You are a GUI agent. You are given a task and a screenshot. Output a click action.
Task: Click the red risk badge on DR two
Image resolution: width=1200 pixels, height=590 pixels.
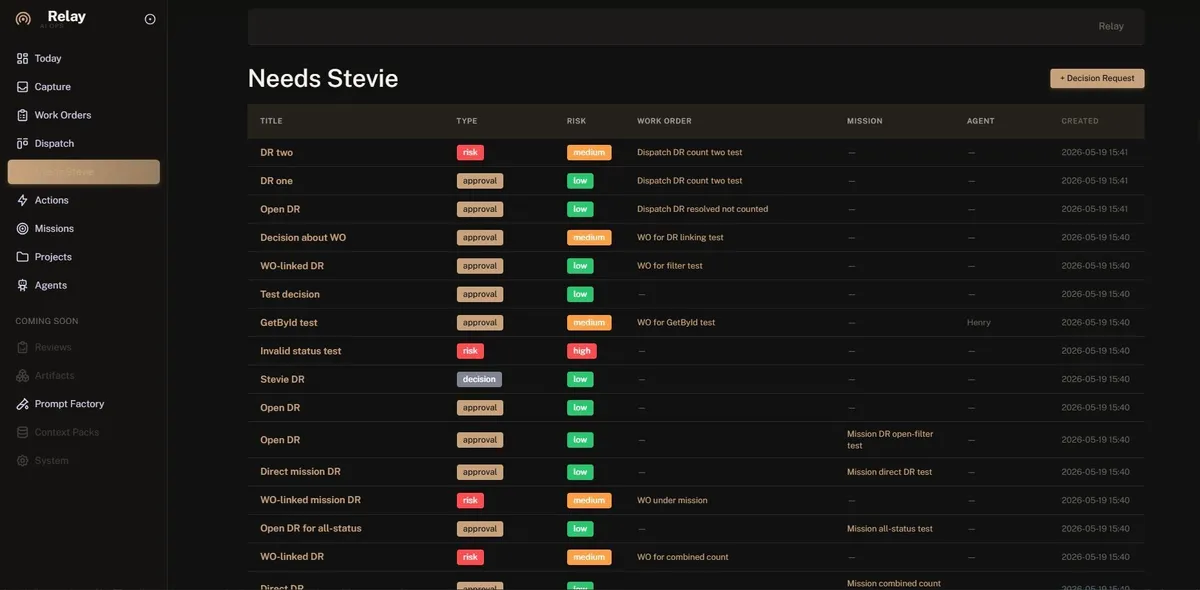pos(470,153)
